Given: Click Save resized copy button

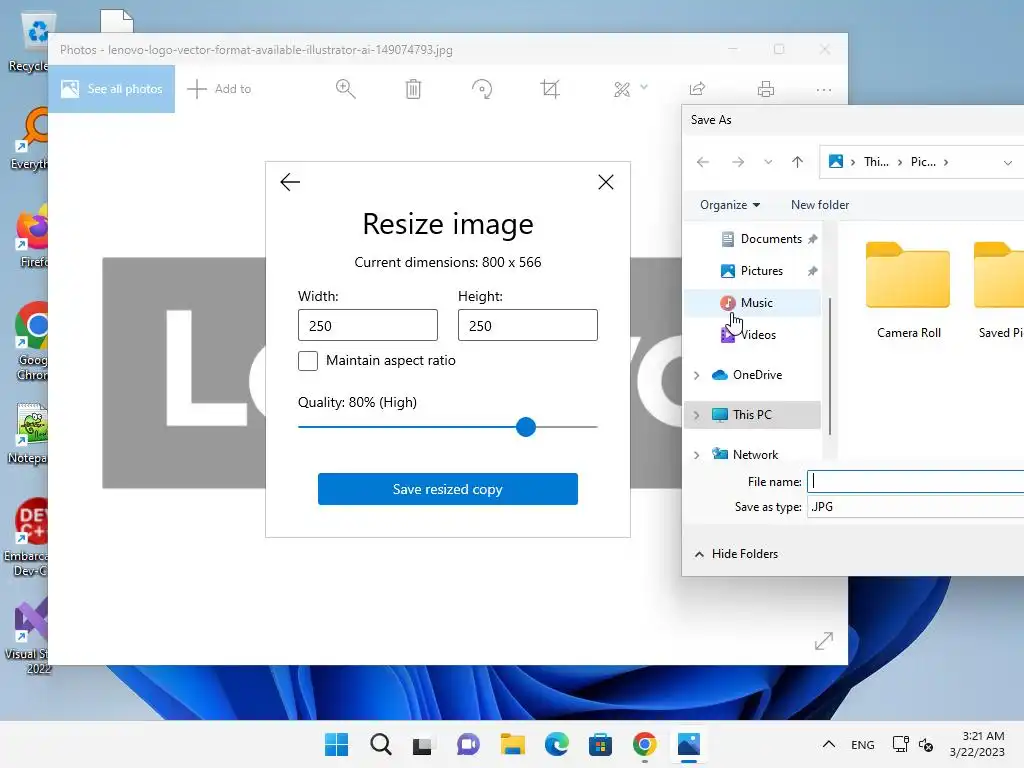Looking at the screenshot, I should coord(448,489).
